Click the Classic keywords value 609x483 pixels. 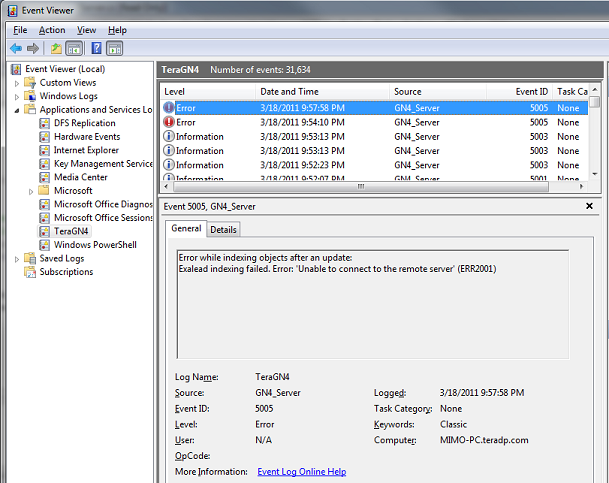pyautogui.click(x=453, y=424)
